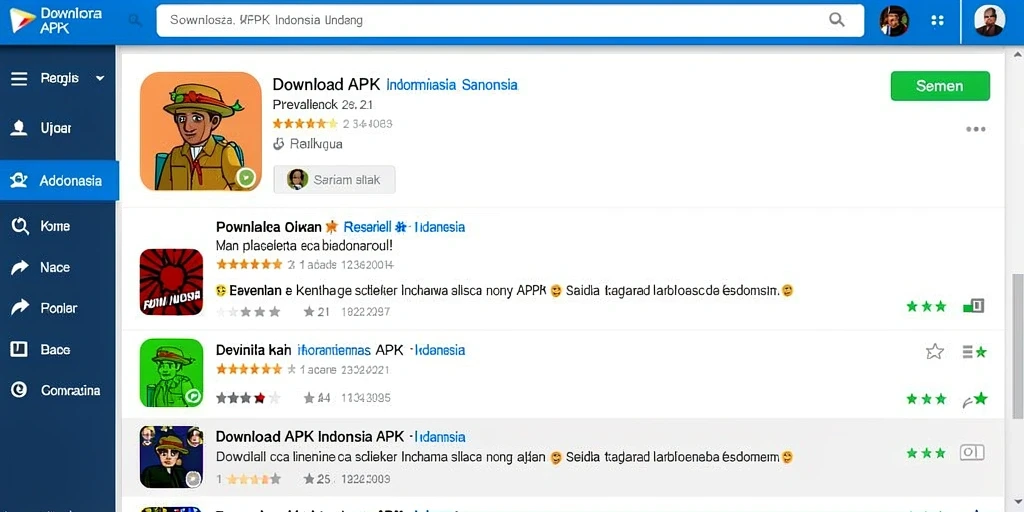
Task: Click the Downlora APK logo icon
Action: click(x=20, y=20)
